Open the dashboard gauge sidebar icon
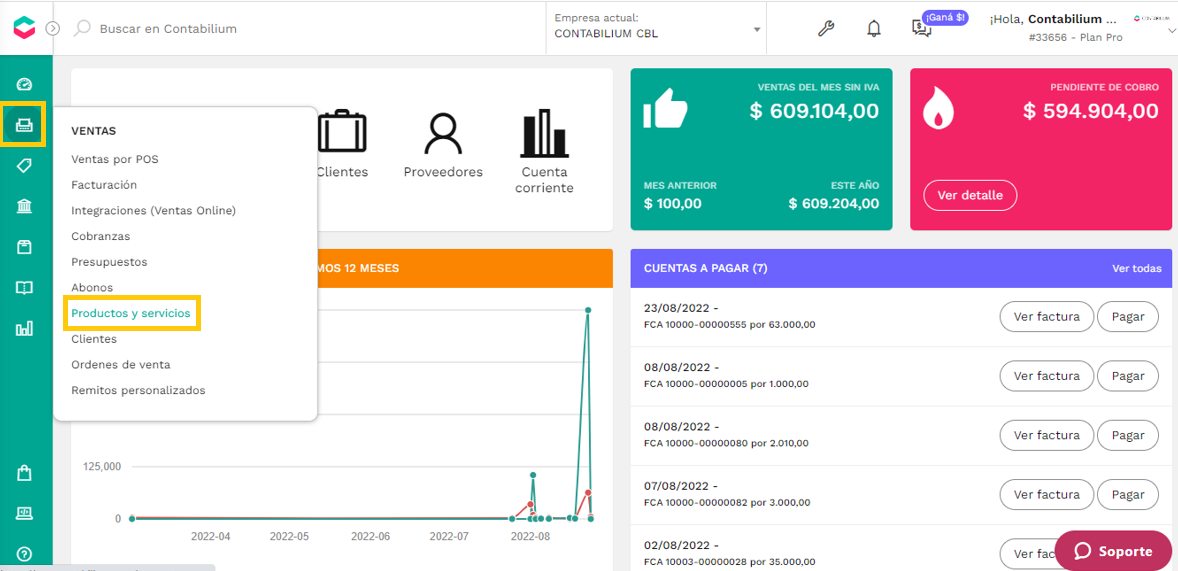This screenshot has width=1178, height=571. pos(25,83)
